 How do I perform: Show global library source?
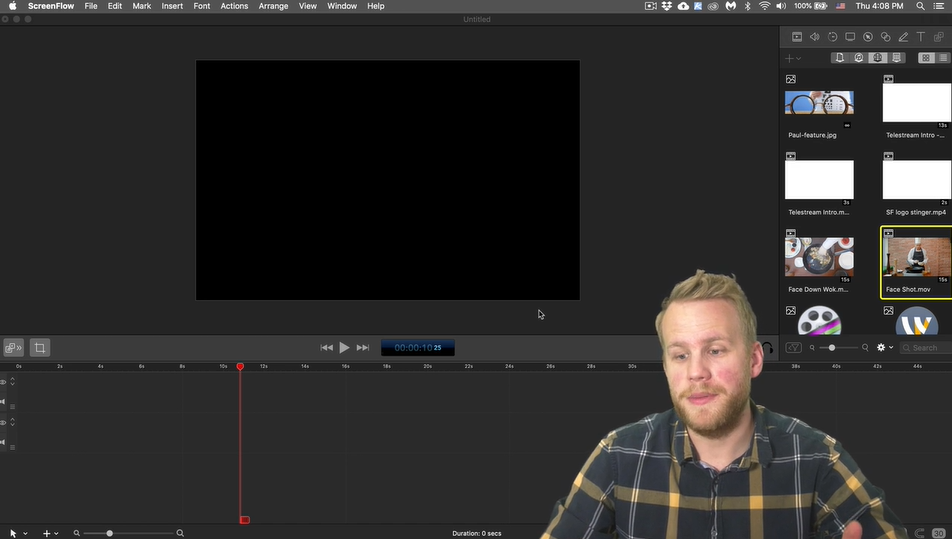pos(877,58)
